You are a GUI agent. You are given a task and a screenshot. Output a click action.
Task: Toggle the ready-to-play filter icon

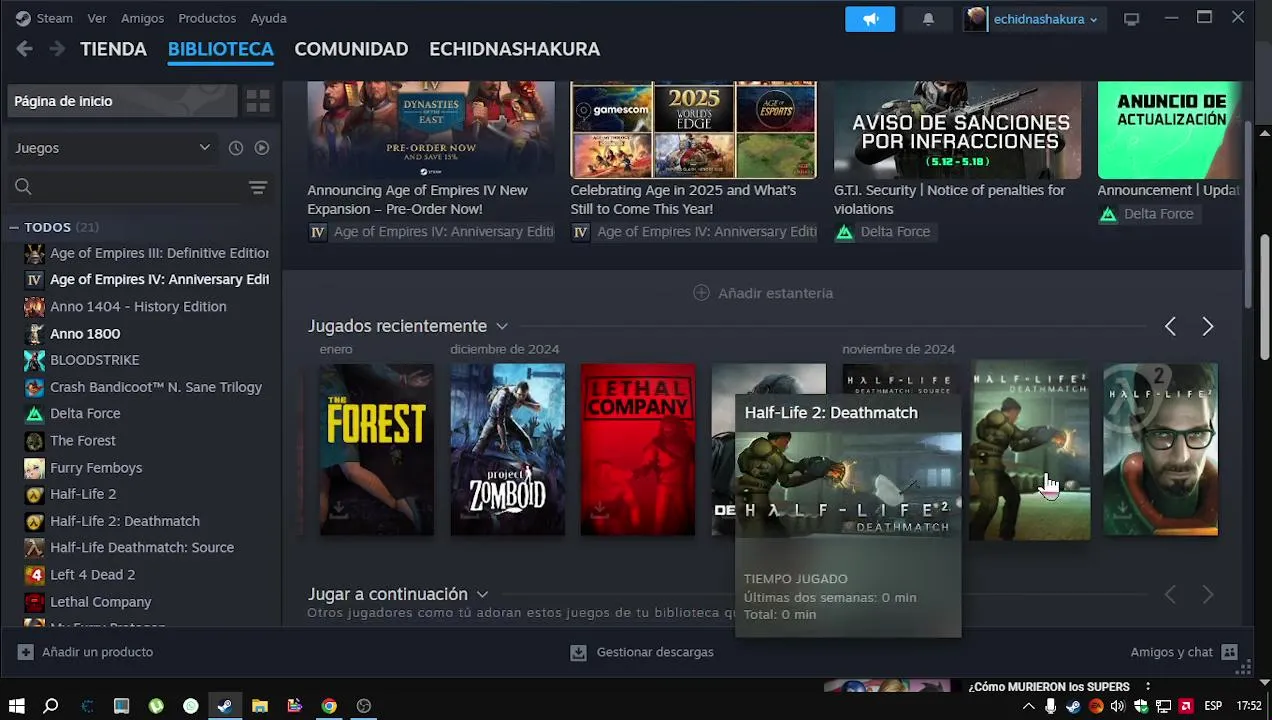262,148
